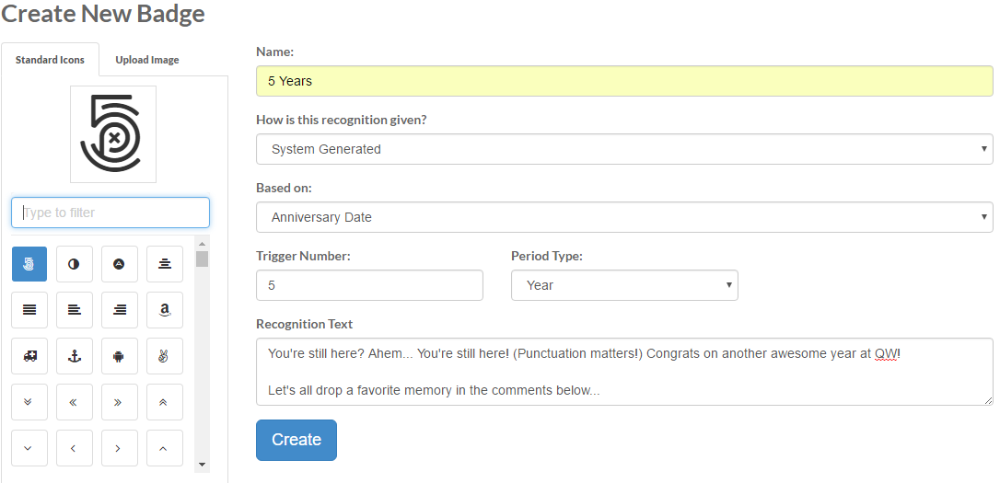The image size is (1000, 483).
Task: Select the ambulance icon
Action: tap(29, 356)
